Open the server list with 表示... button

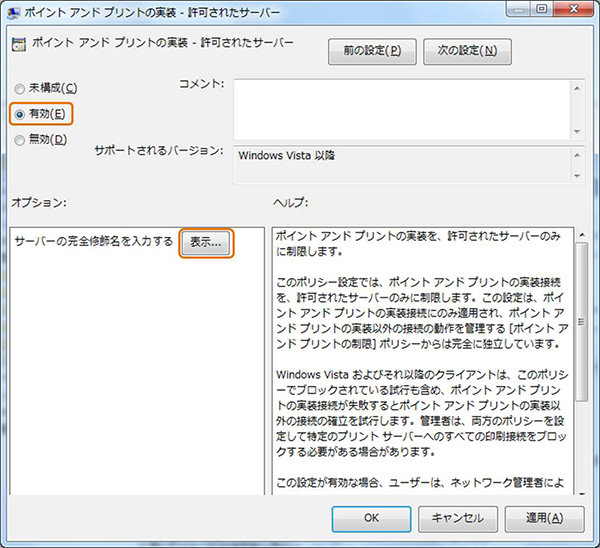[206, 242]
